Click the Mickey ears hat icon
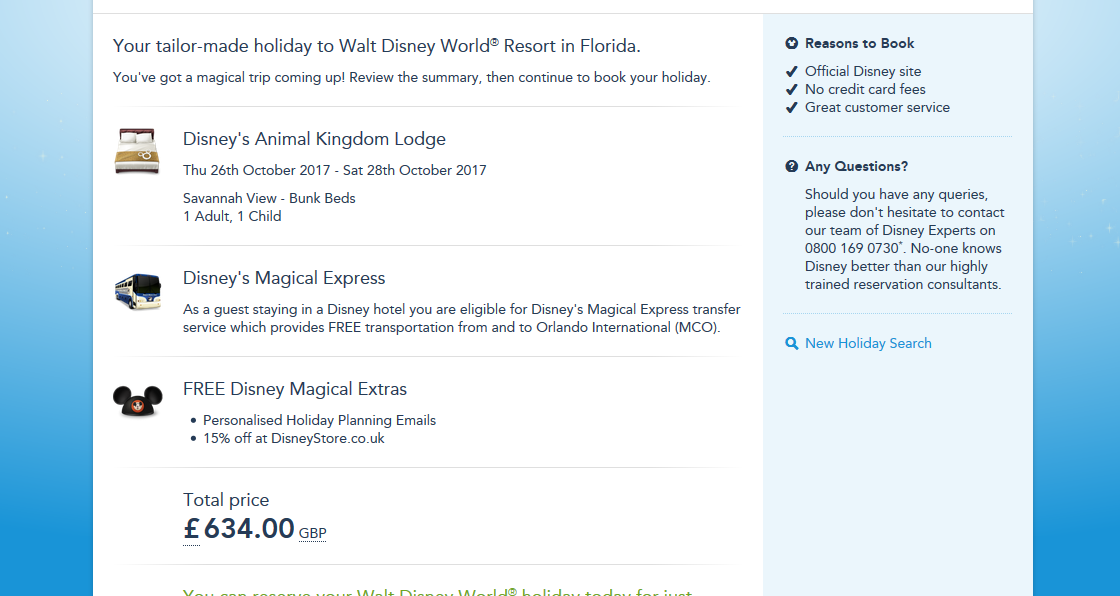This screenshot has height=596, width=1120. pos(137,401)
